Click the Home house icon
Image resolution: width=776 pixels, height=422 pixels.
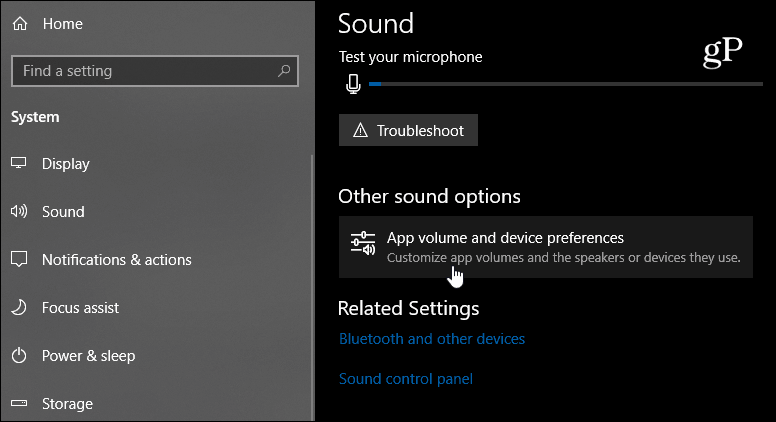point(20,24)
